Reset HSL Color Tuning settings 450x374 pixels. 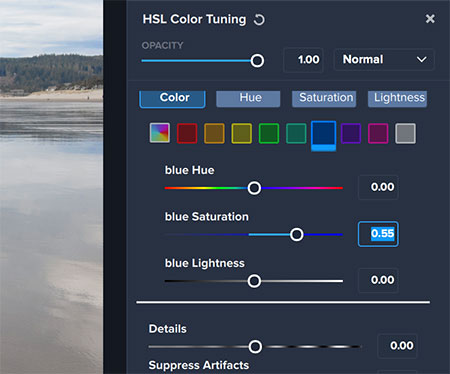pos(259,20)
